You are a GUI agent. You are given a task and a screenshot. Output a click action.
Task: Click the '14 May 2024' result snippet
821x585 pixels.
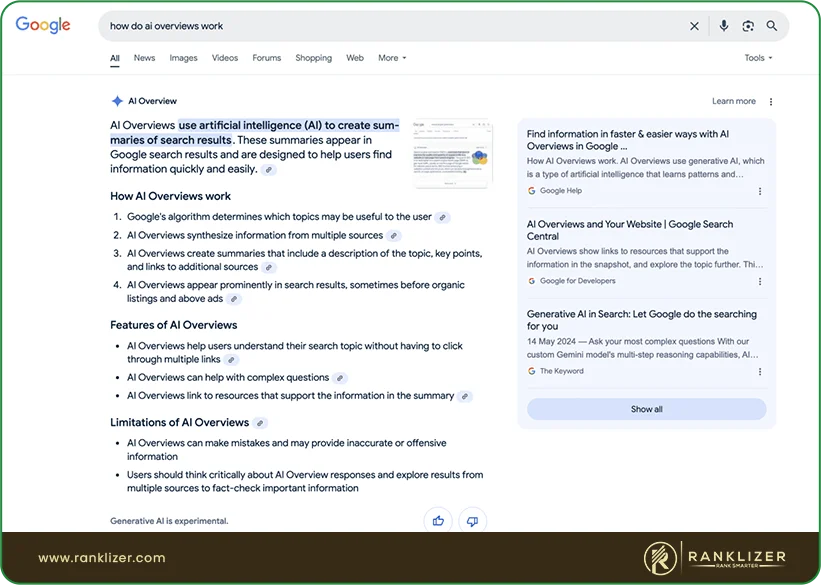click(642, 348)
